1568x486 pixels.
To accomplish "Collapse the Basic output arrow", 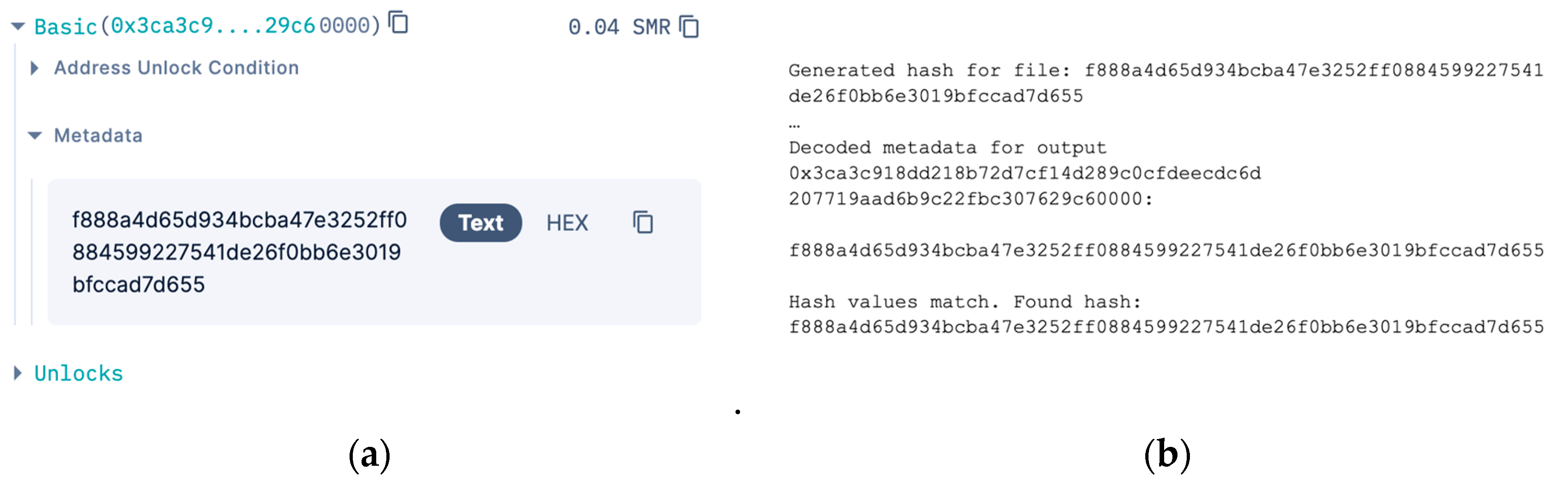I will 18,26.
